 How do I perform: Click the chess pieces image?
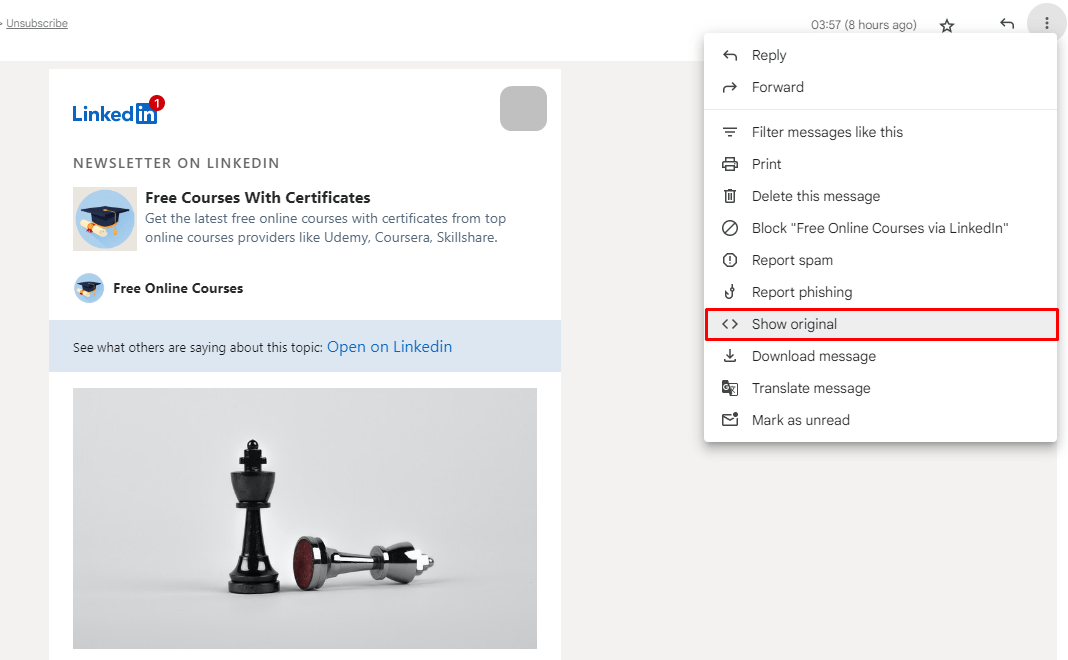304,518
